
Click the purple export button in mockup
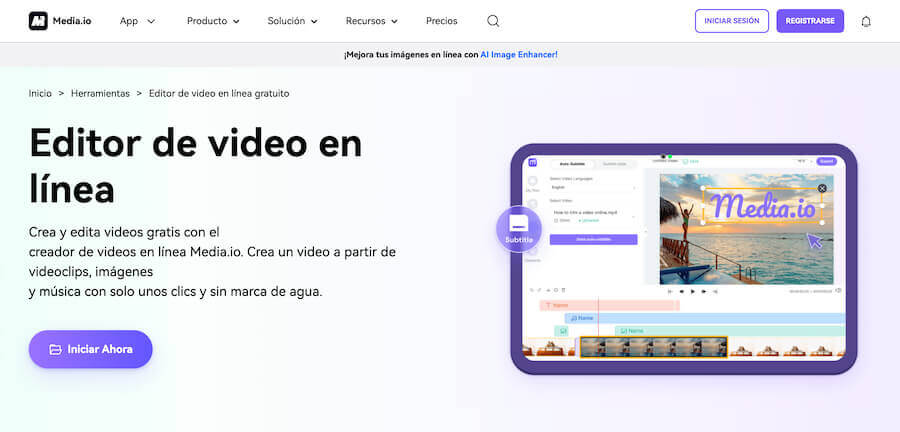click(827, 162)
